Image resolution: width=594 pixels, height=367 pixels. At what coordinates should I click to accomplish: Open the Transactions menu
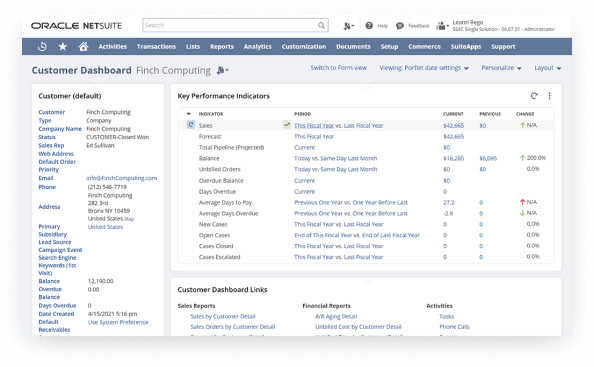(x=156, y=47)
